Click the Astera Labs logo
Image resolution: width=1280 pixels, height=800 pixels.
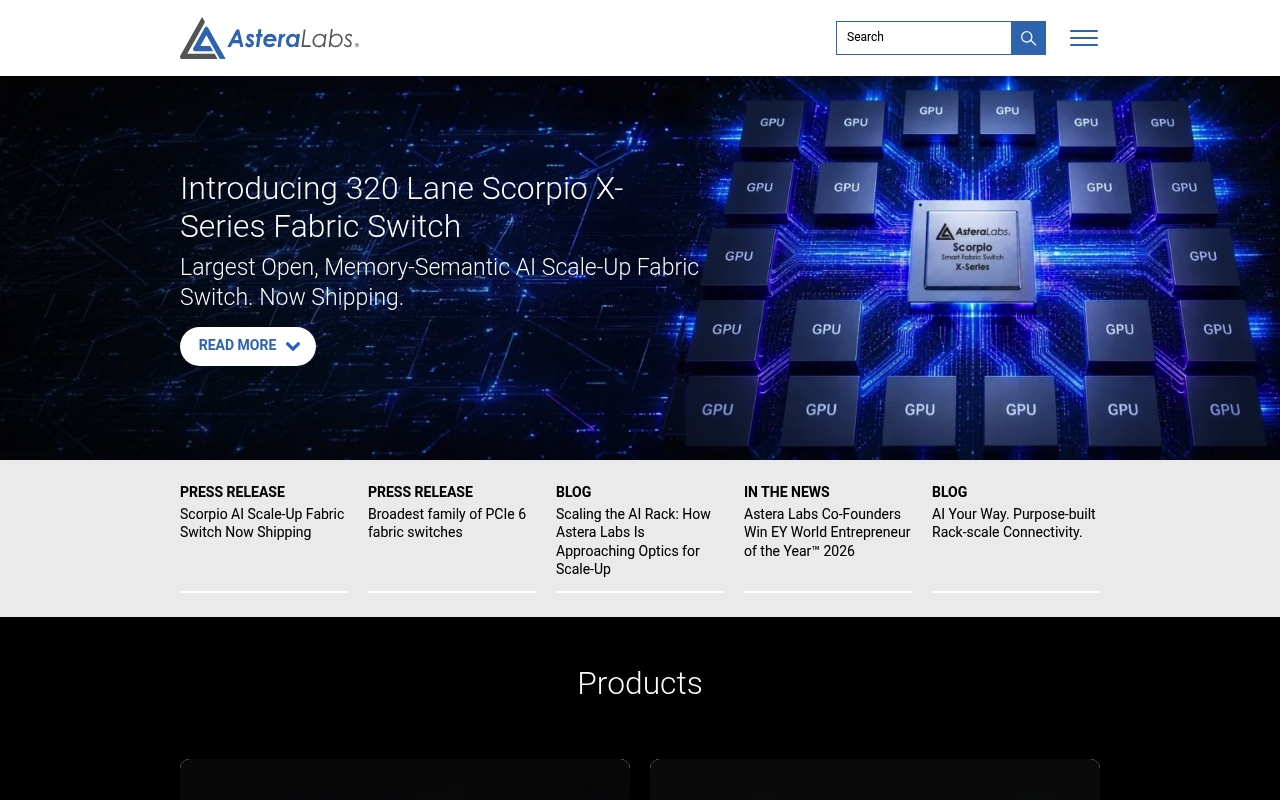269,38
